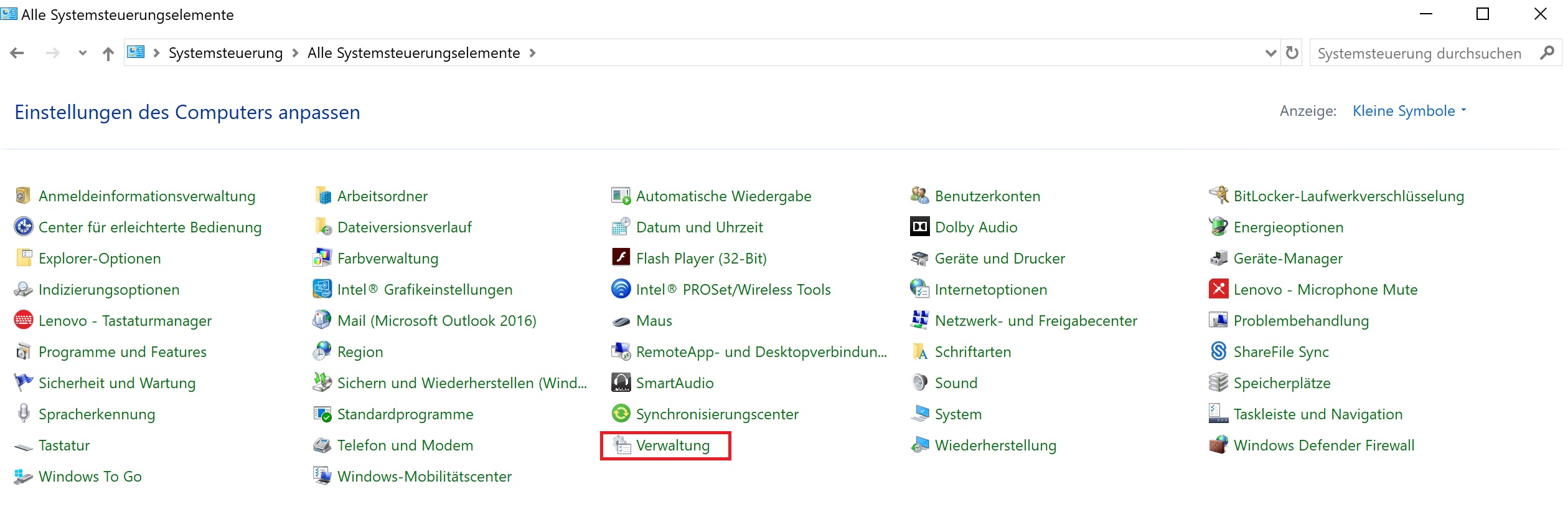
Task: Click the ShareFile Sync icon
Action: click(x=1219, y=351)
